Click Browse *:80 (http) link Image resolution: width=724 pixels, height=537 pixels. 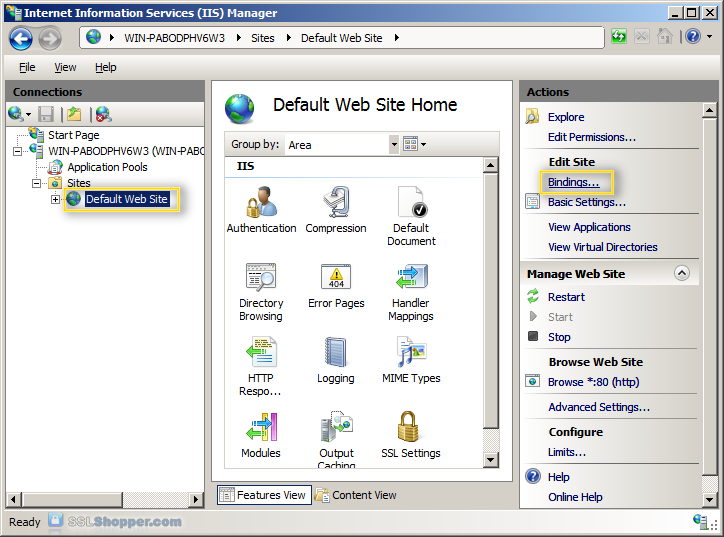(593, 382)
